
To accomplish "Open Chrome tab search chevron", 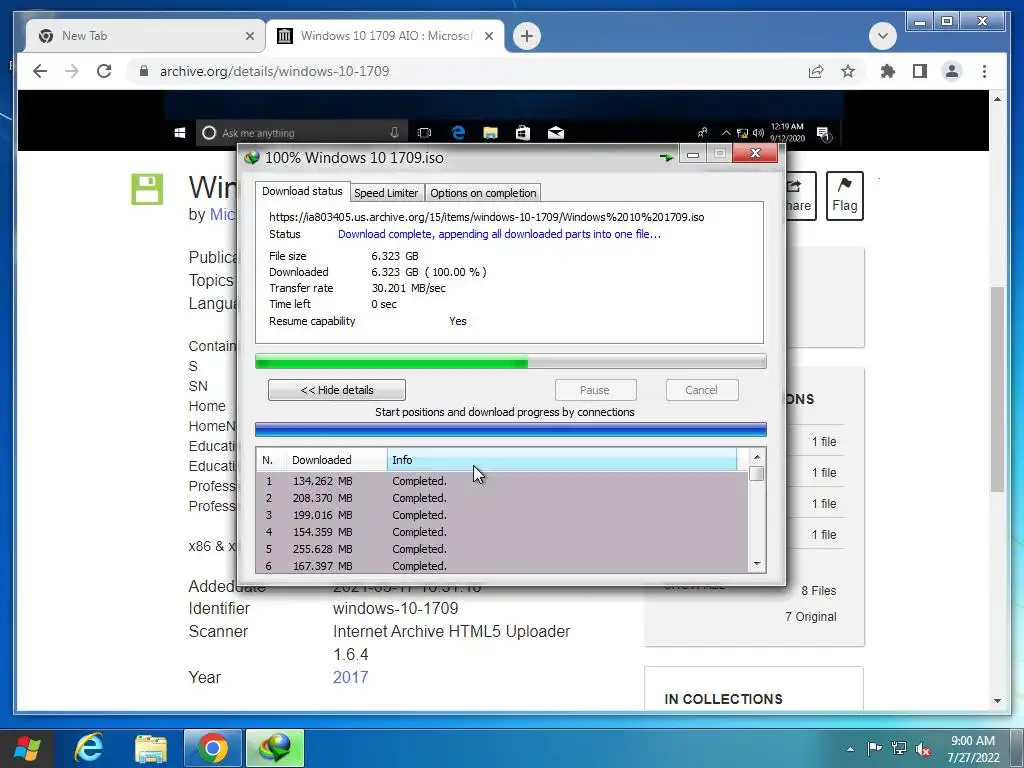I will [x=882, y=36].
